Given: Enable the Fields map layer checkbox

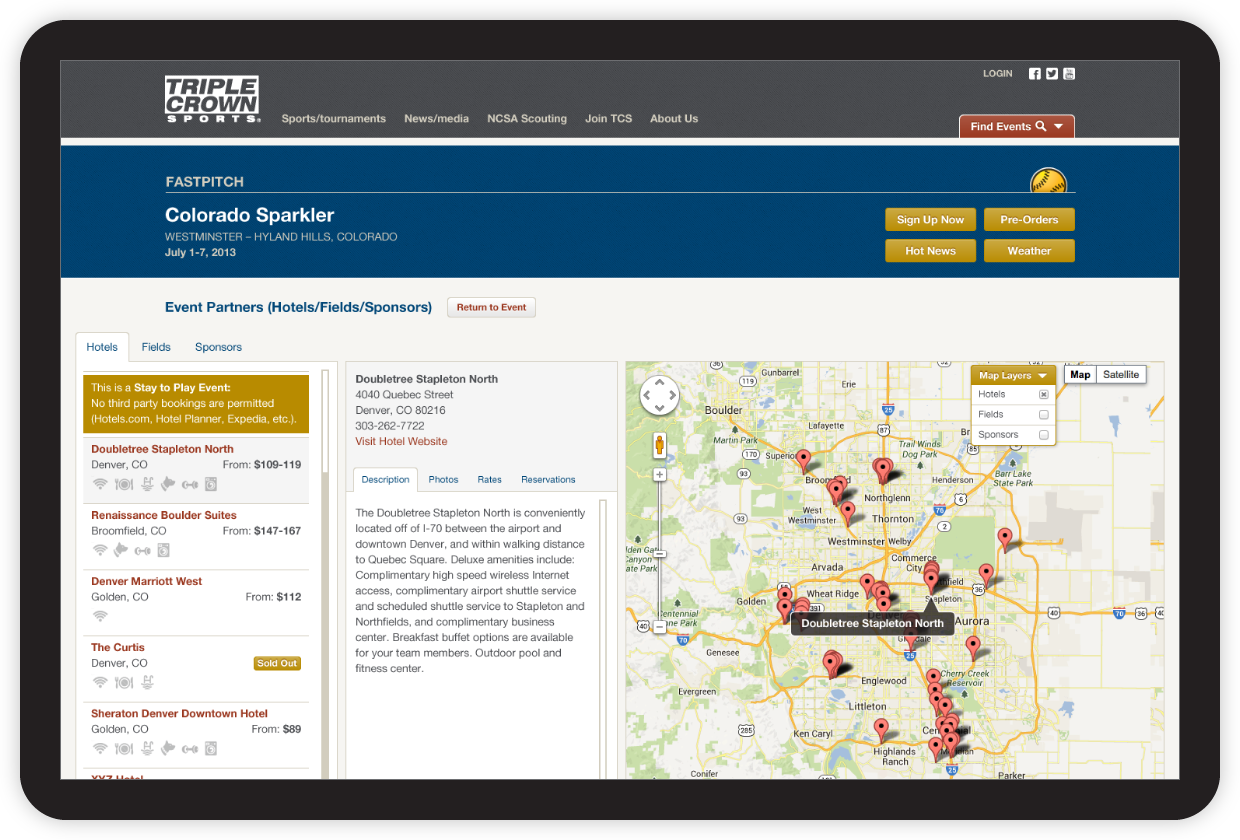Looking at the screenshot, I should pos(1044,415).
